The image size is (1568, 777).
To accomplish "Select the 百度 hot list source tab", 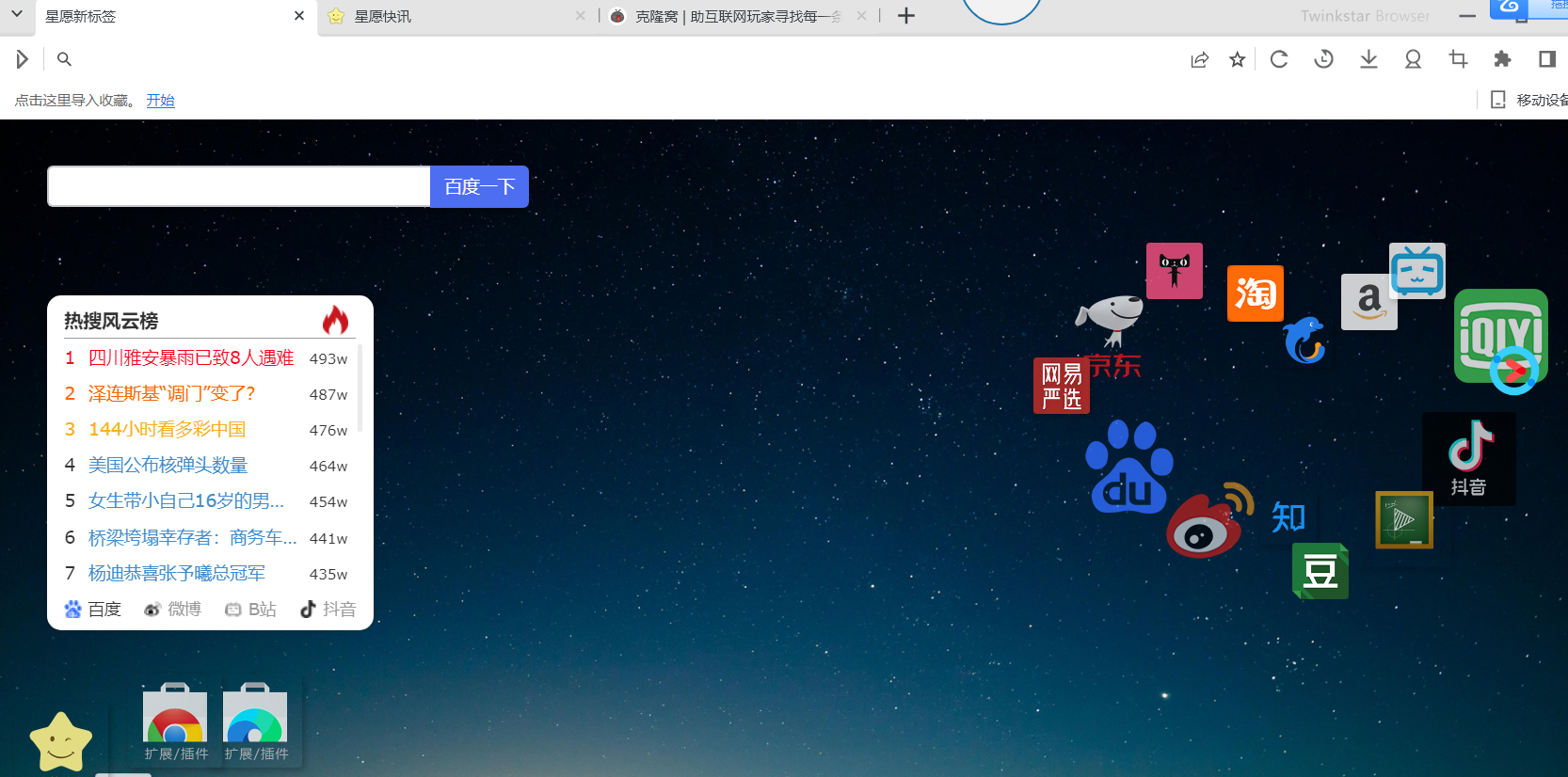I will (92, 610).
